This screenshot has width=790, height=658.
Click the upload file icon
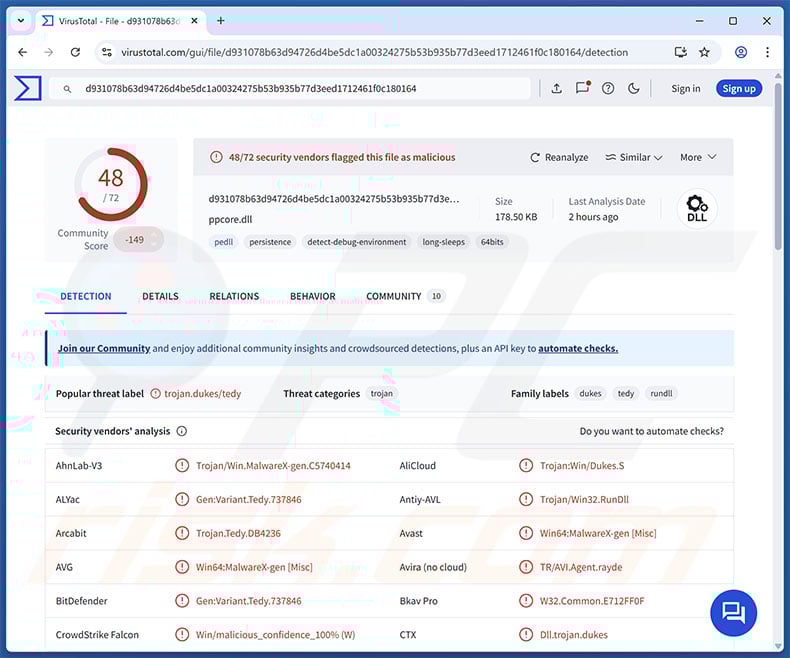click(556, 89)
